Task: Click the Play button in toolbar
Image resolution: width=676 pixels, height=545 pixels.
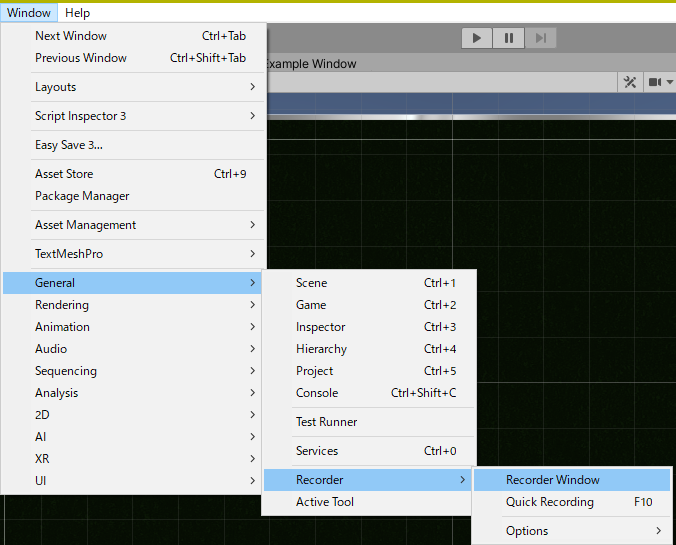Action: pos(477,38)
